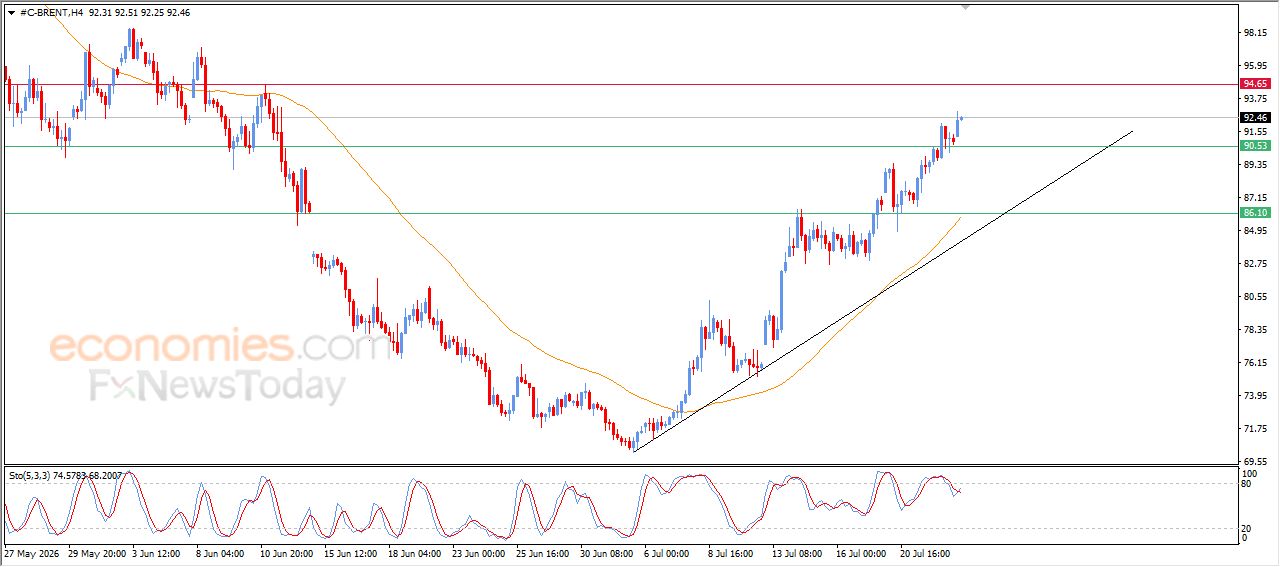1280x567 pixels.
Task: Click the 80.55 price axis value
Action: [1255, 297]
